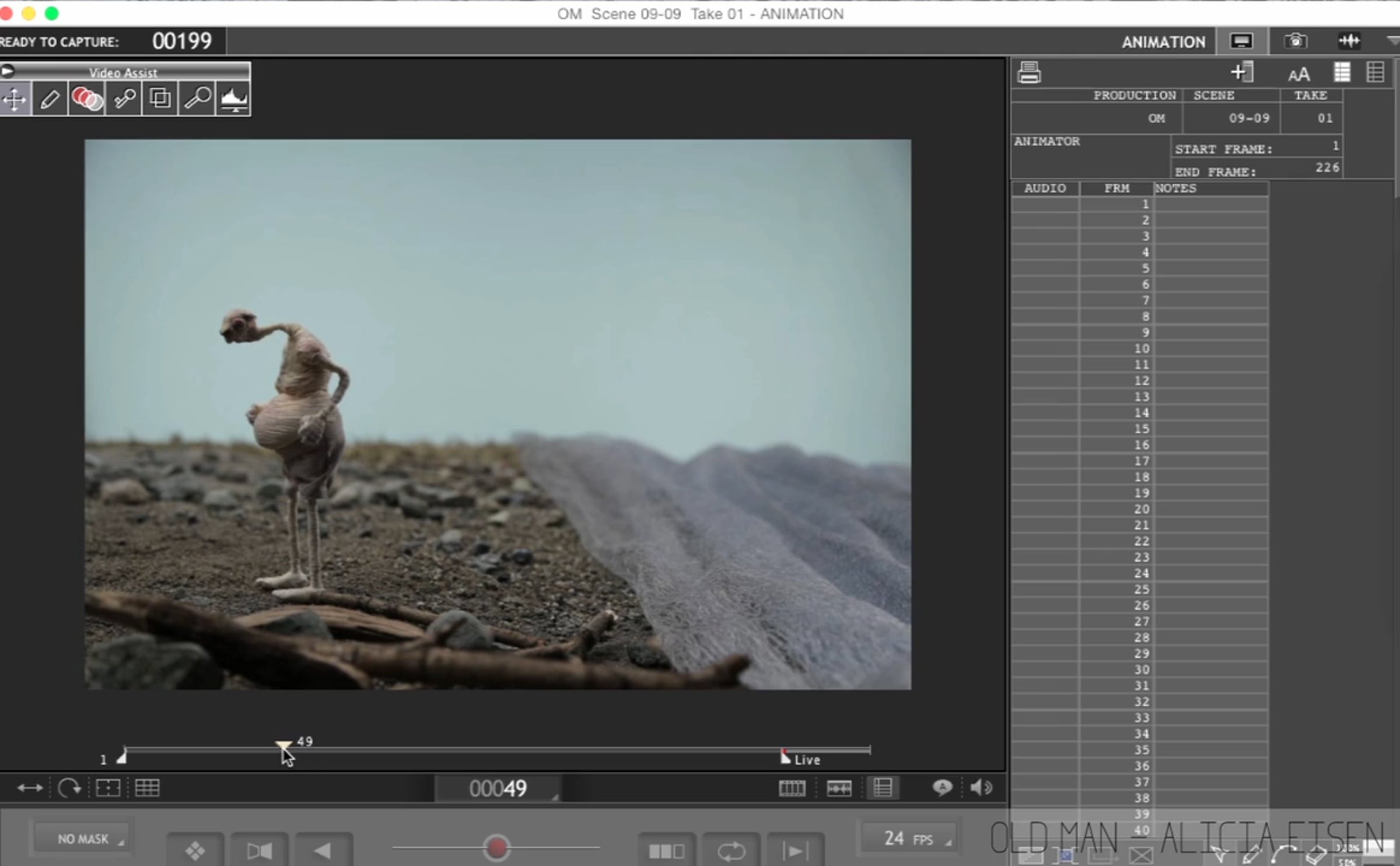1400x866 pixels.
Task: Select the ANIMATION workspace monitor tab
Action: [1241, 41]
